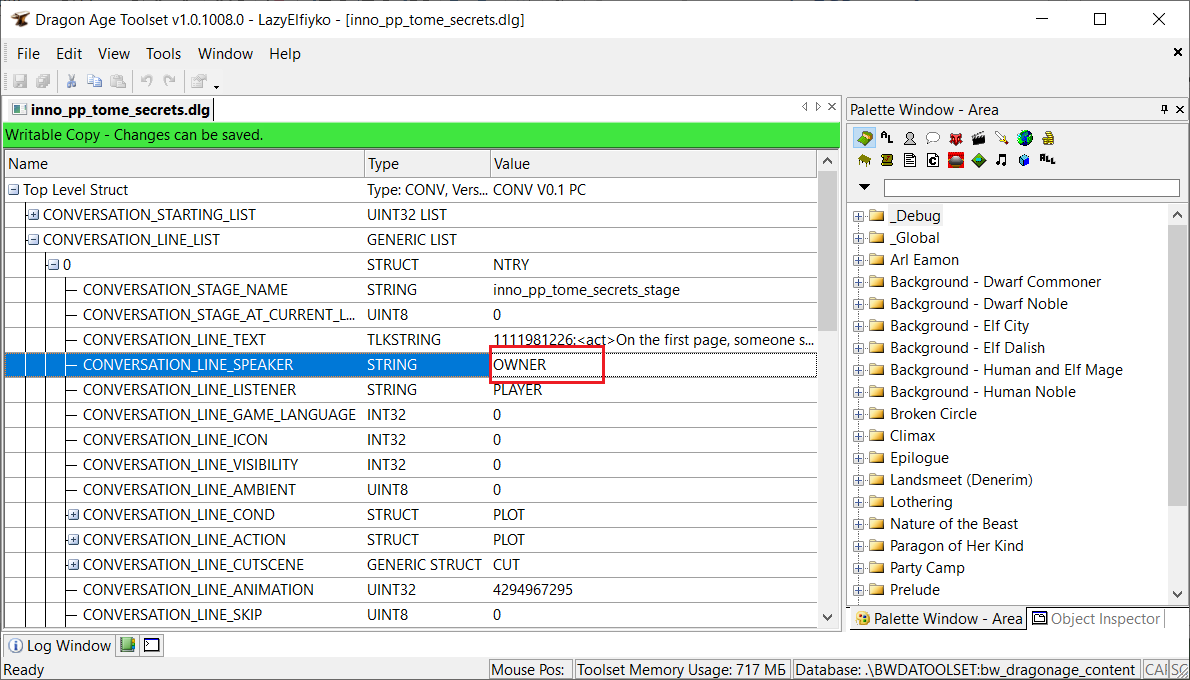
Task: Click the music note palette icon
Action: click(x=1001, y=160)
